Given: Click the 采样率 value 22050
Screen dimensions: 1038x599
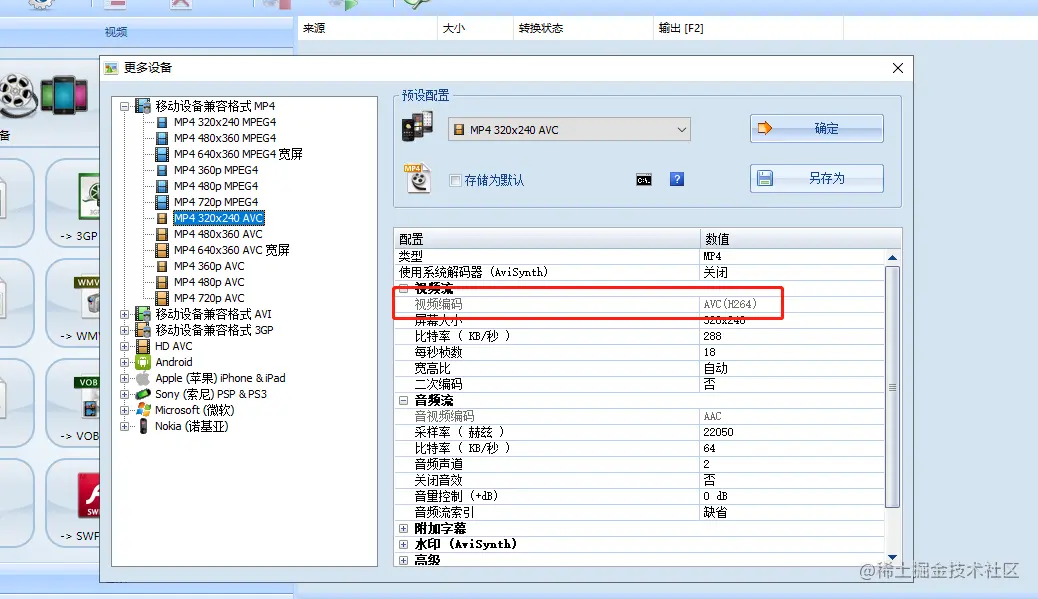Looking at the screenshot, I should click(x=718, y=432).
